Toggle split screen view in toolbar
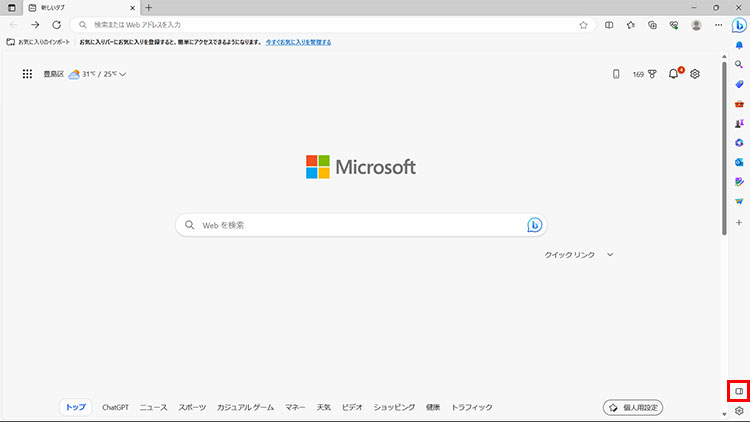 (x=609, y=25)
